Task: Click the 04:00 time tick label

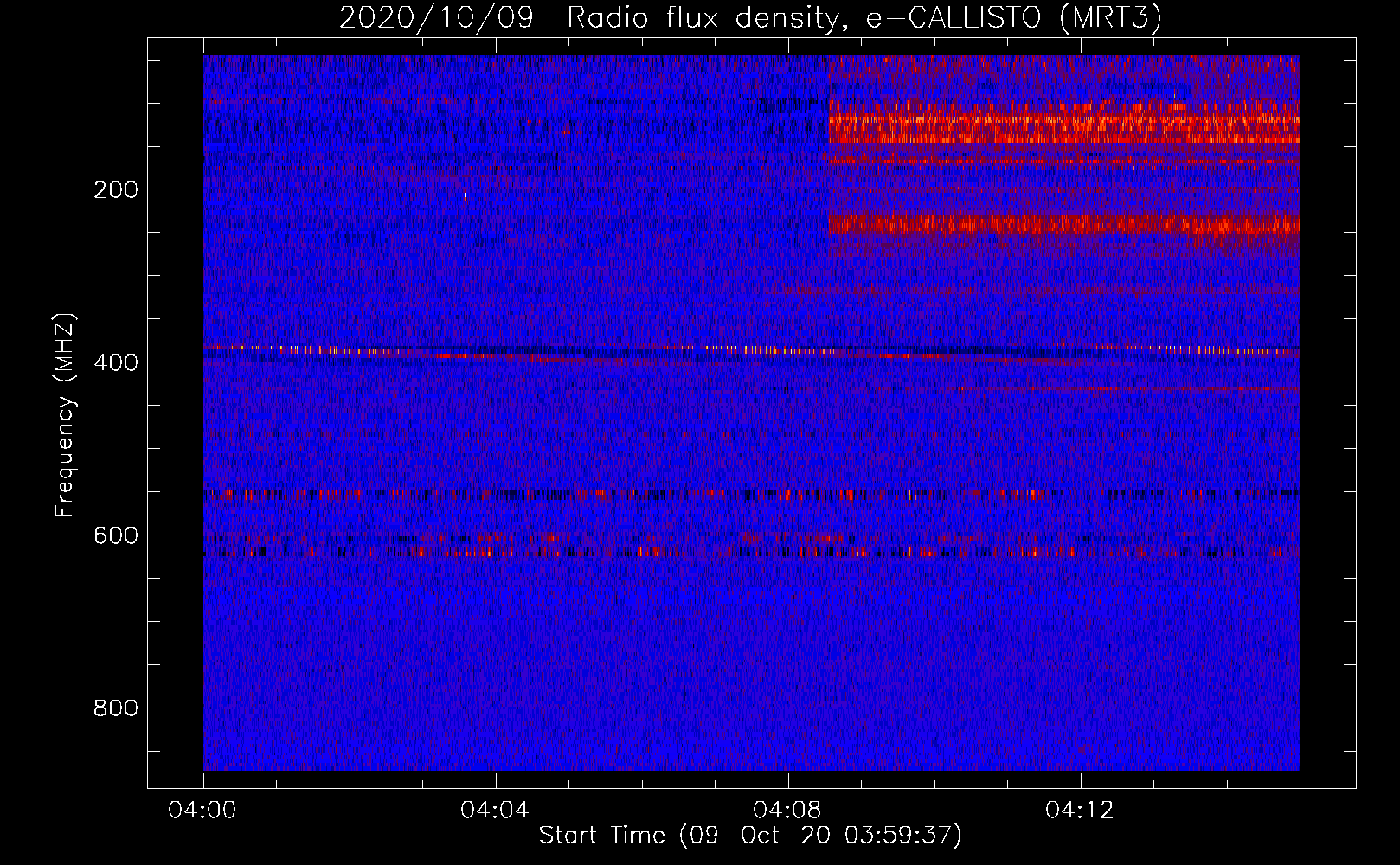Action: pyautogui.click(x=202, y=811)
